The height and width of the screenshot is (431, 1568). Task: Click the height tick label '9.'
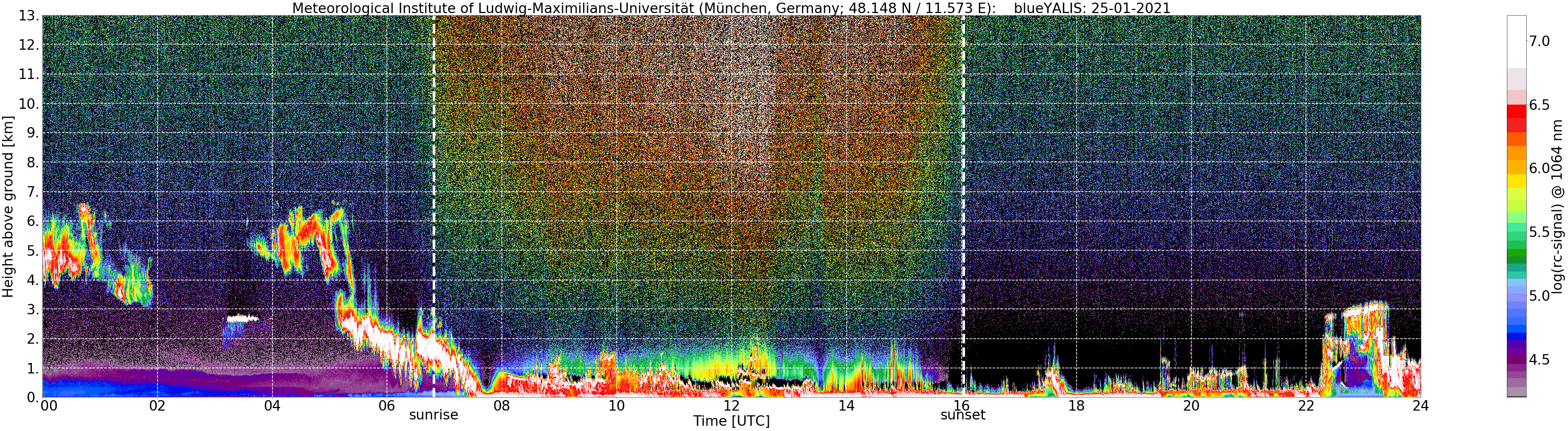point(34,132)
